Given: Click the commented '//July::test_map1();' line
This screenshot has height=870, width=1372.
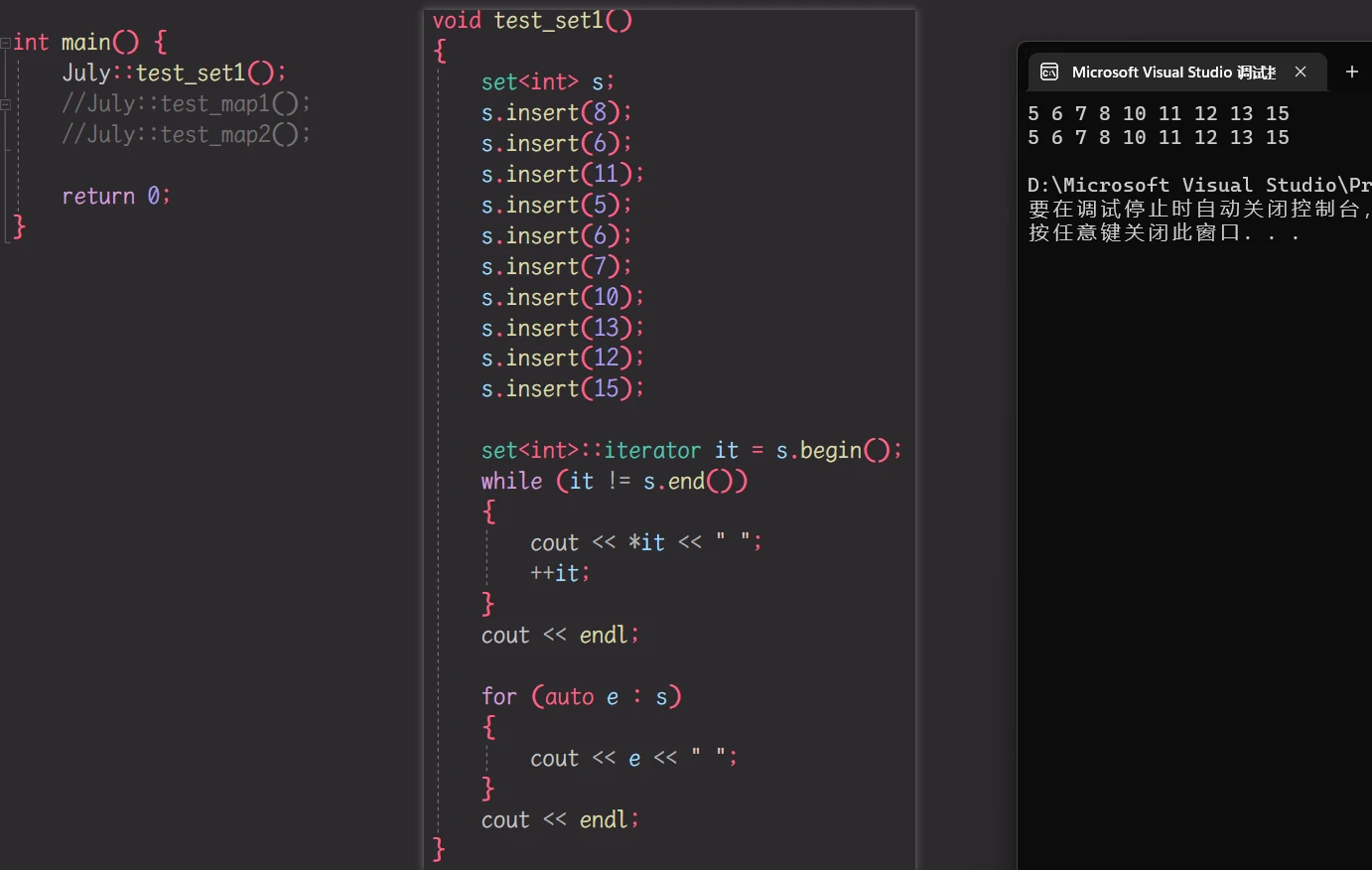Looking at the screenshot, I should [x=186, y=104].
